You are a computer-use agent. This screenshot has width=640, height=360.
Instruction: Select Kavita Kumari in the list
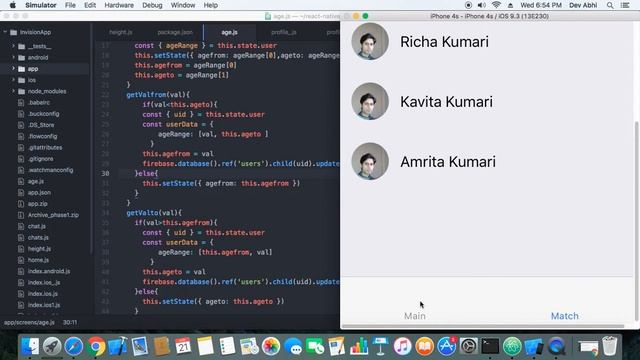446,102
